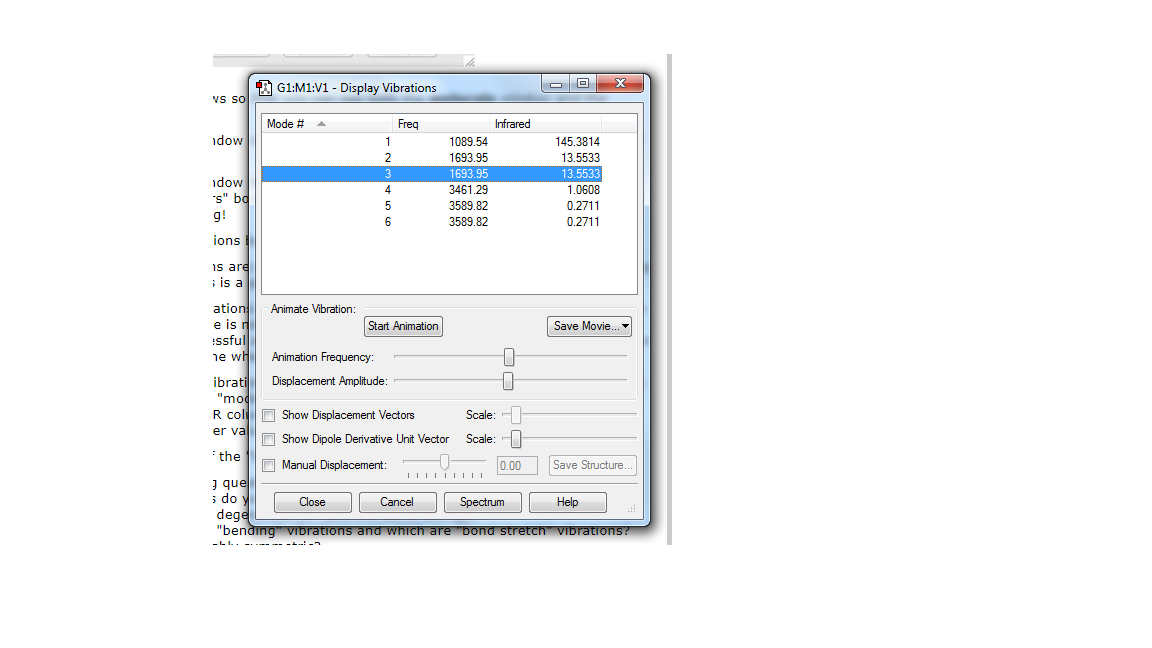The image size is (1152, 648).
Task: Click the Save Structure button
Action: [592, 466]
